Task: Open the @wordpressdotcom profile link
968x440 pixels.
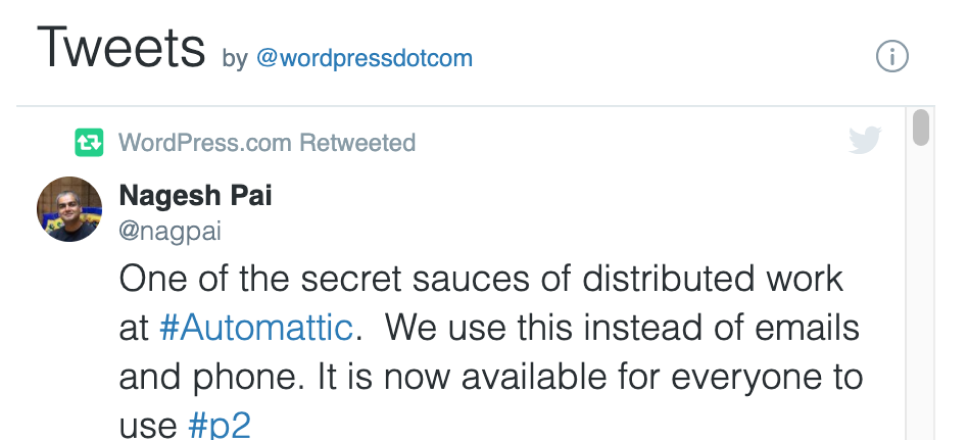Action: tap(364, 58)
